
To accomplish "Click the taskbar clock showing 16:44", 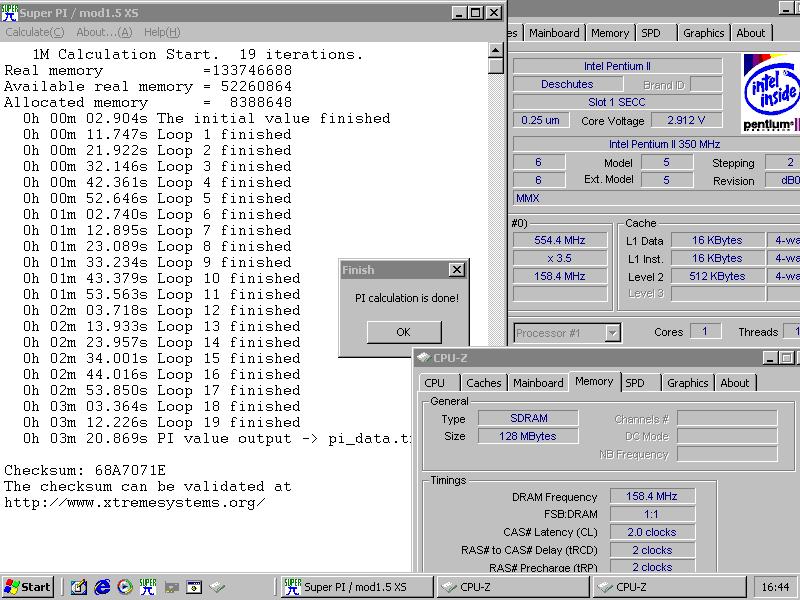I will 776,587.
